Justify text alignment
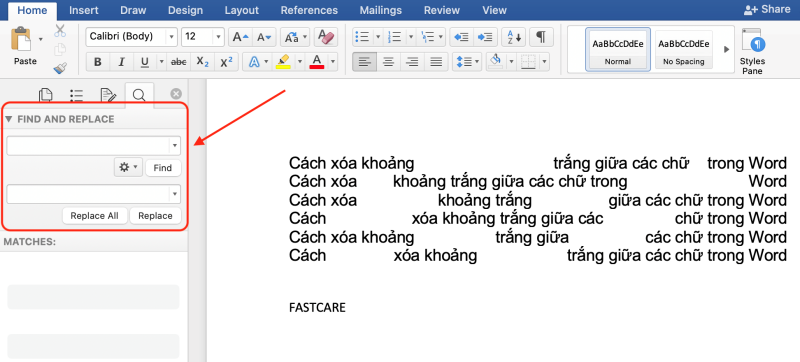The image size is (800, 362). (436, 62)
